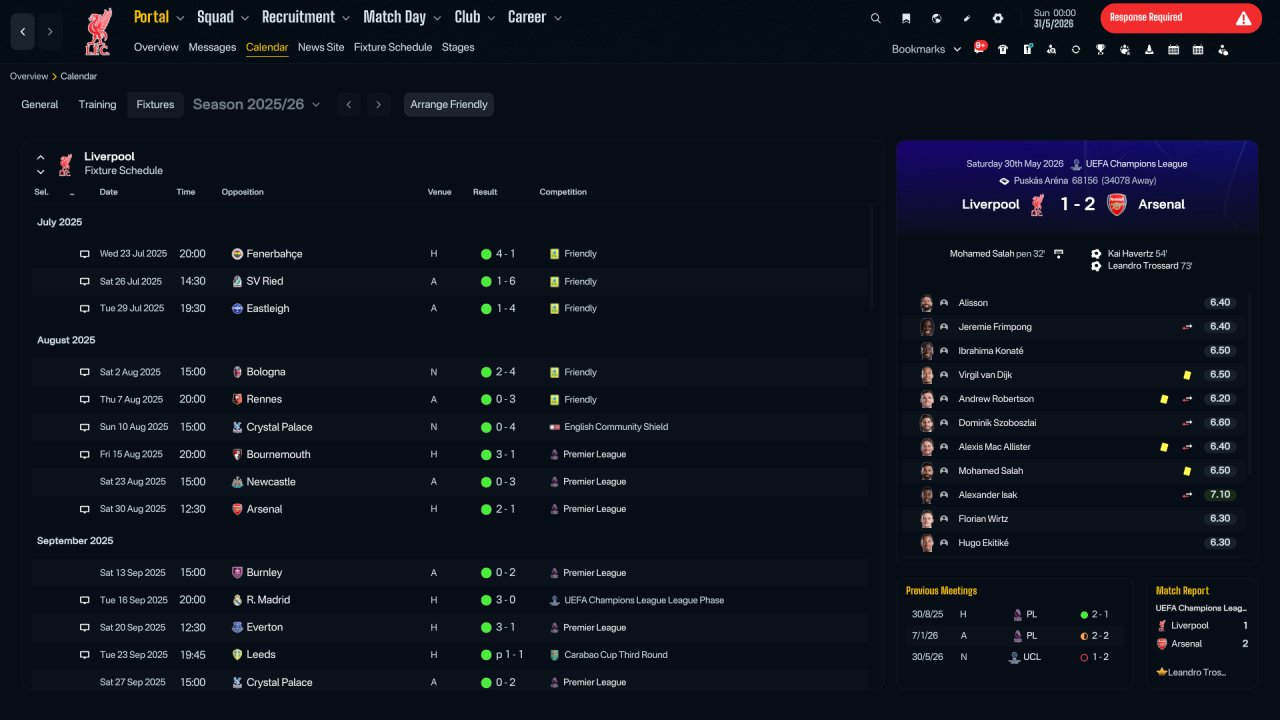Open the News Site subtab
The height and width of the screenshot is (720, 1280).
321,47
